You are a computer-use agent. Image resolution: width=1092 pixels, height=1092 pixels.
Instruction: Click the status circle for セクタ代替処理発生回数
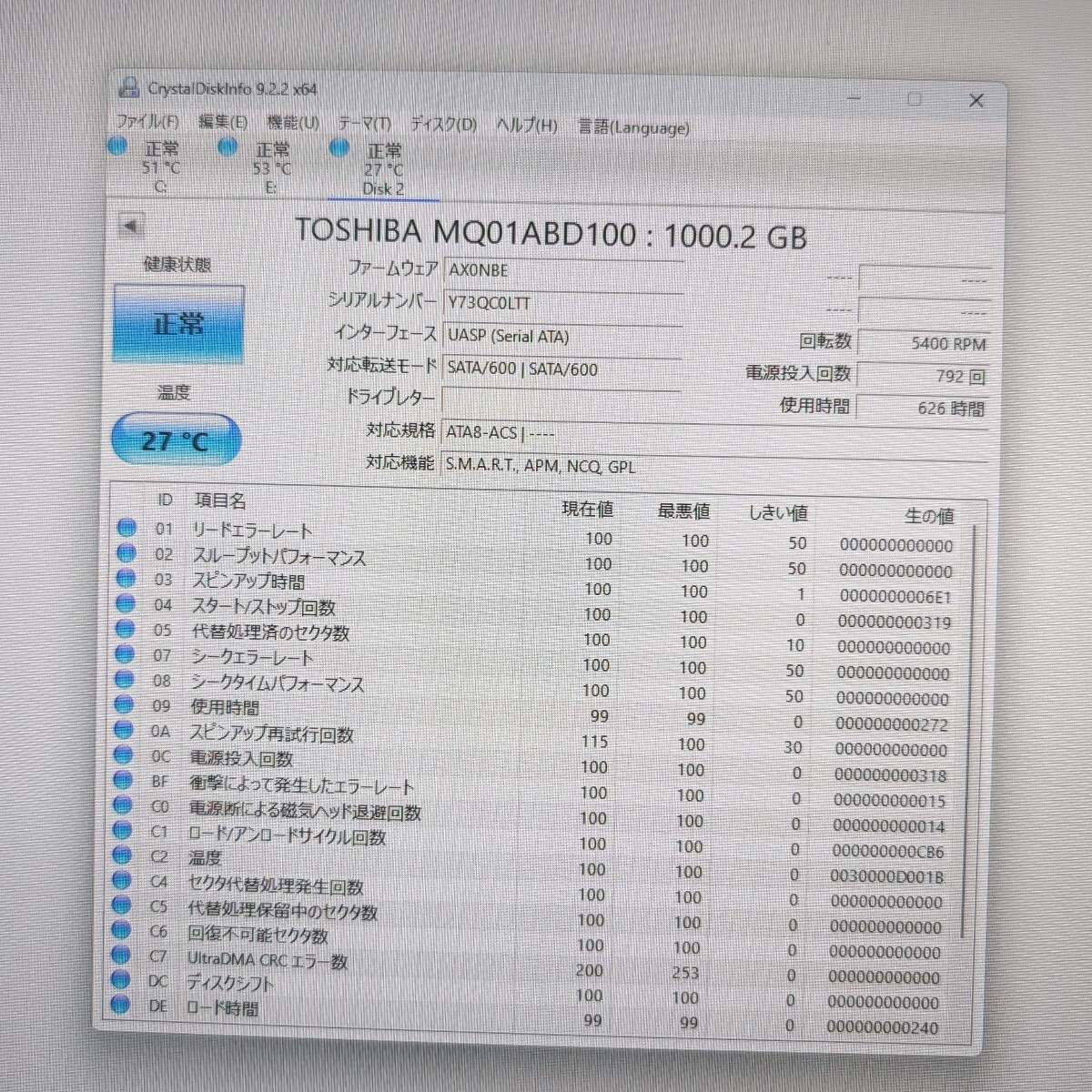click(x=120, y=881)
